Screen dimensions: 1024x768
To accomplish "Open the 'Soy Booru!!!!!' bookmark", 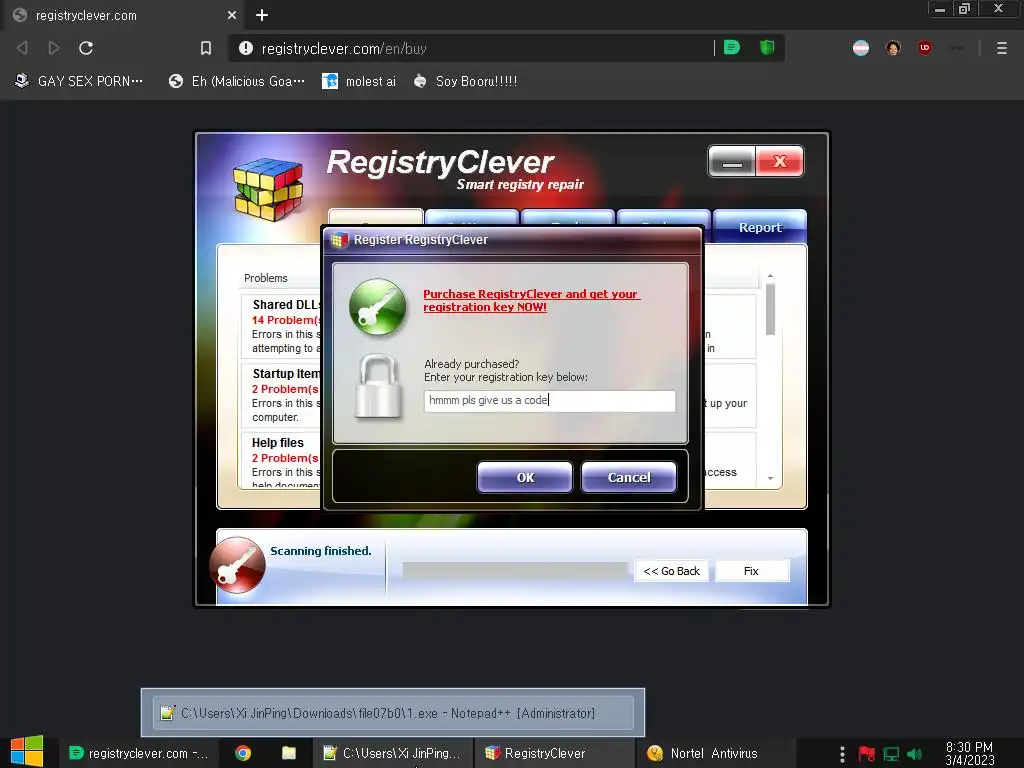I will 466,82.
